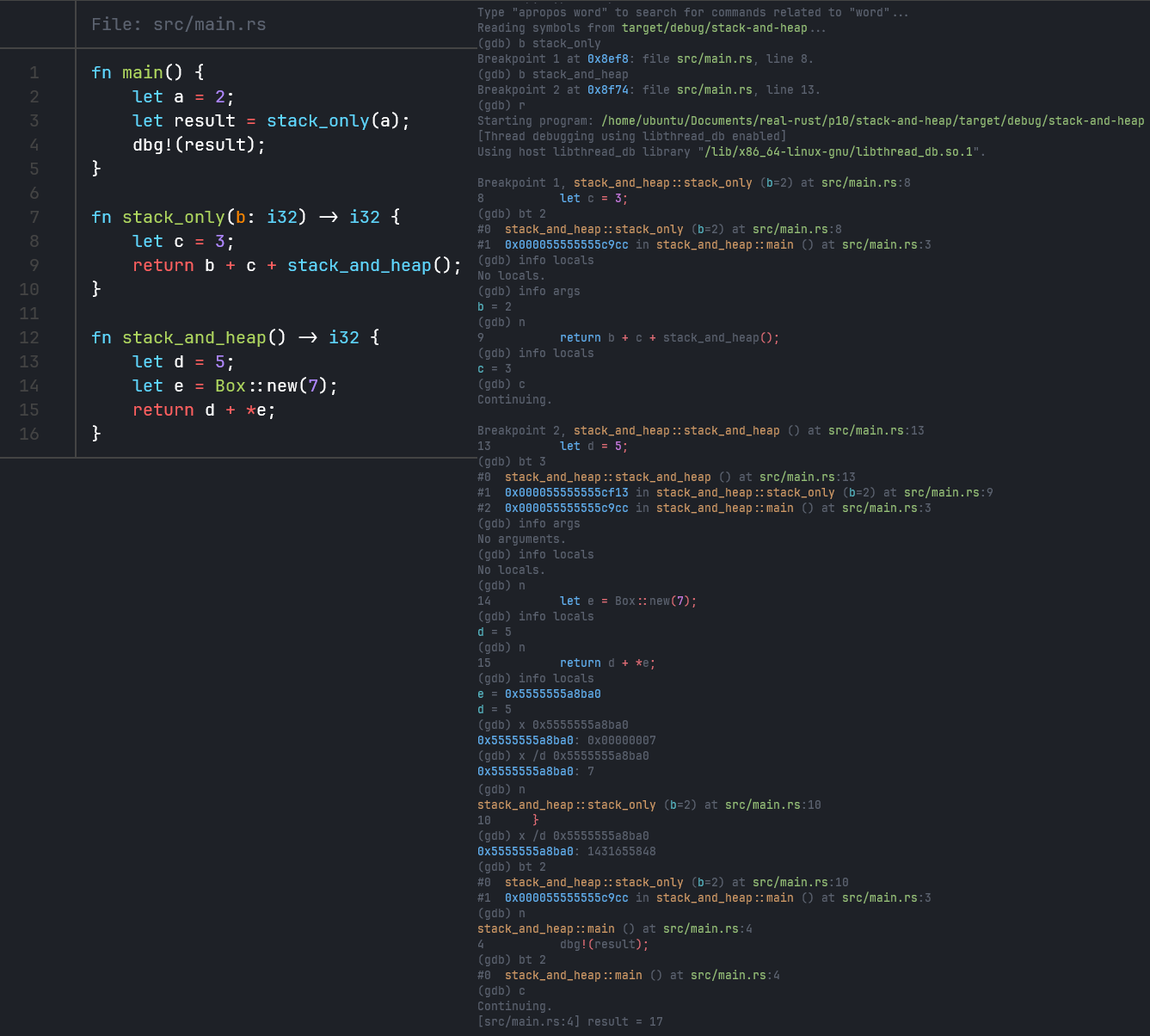
Task: Click the 1431655848 value in the gdb output
Action: [621, 851]
